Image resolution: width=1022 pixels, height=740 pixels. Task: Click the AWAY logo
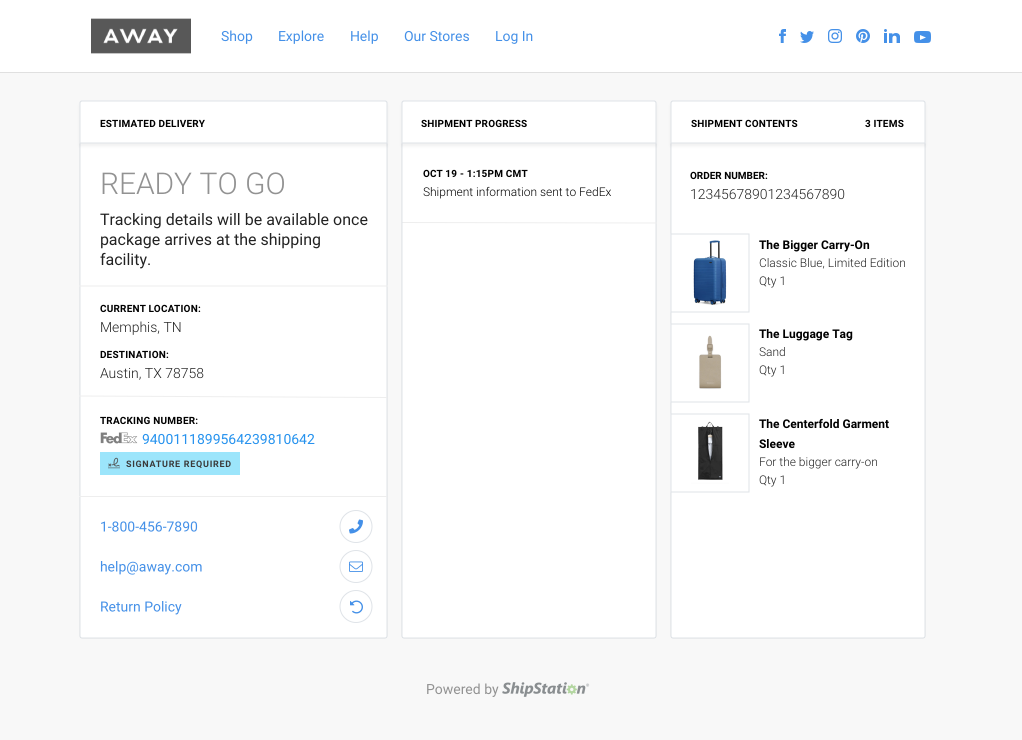[x=141, y=36]
